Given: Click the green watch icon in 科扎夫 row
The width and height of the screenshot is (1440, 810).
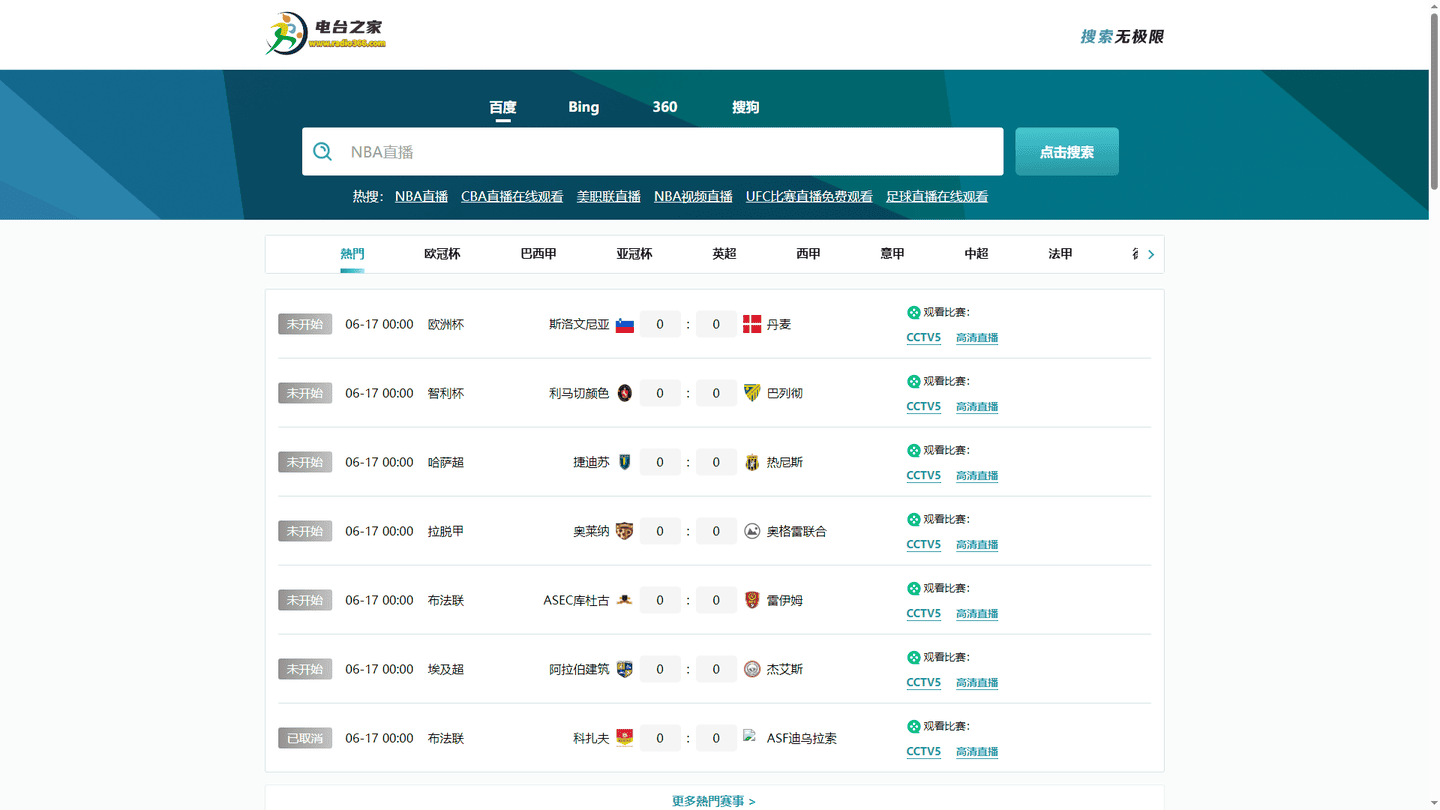Looking at the screenshot, I should point(913,726).
